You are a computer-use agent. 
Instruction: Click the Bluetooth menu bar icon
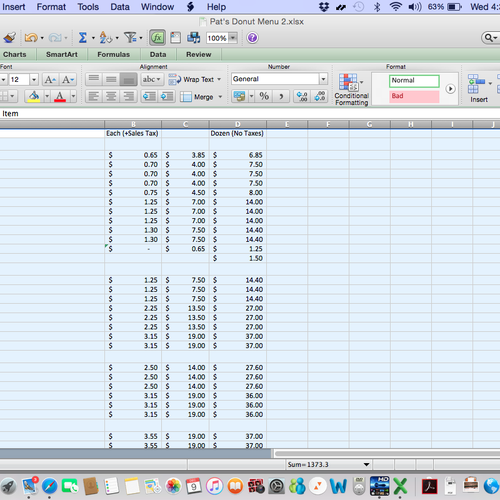click(x=377, y=7)
